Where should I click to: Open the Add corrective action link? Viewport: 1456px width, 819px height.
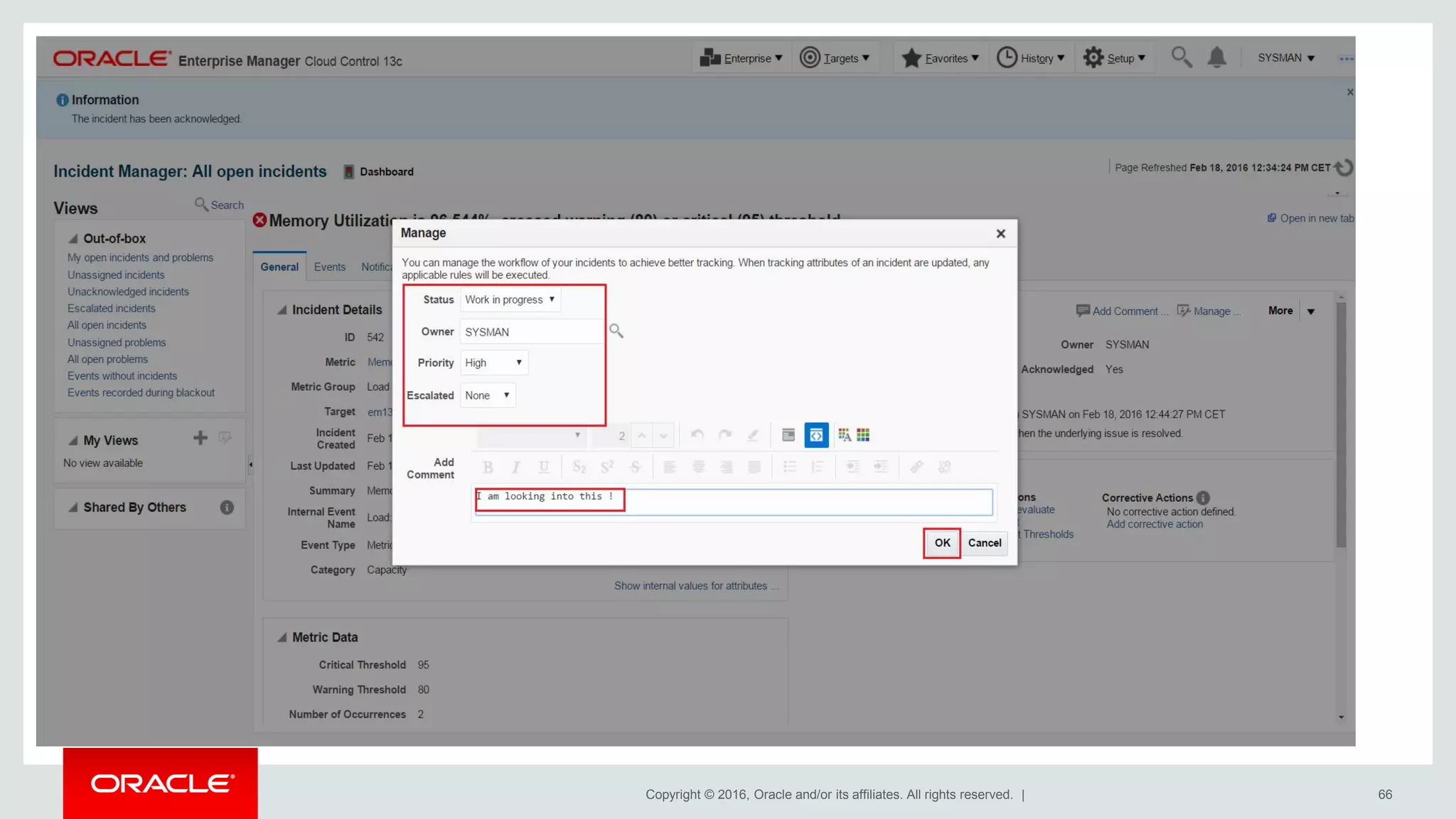pyautogui.click(x=1155, y=525)
